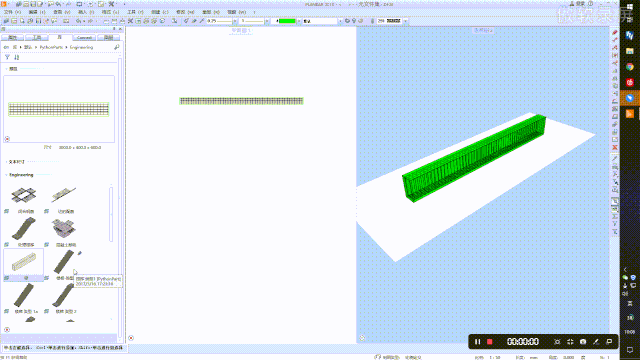Open the layer dropdown right of the color selector

[x=340, y=21]
